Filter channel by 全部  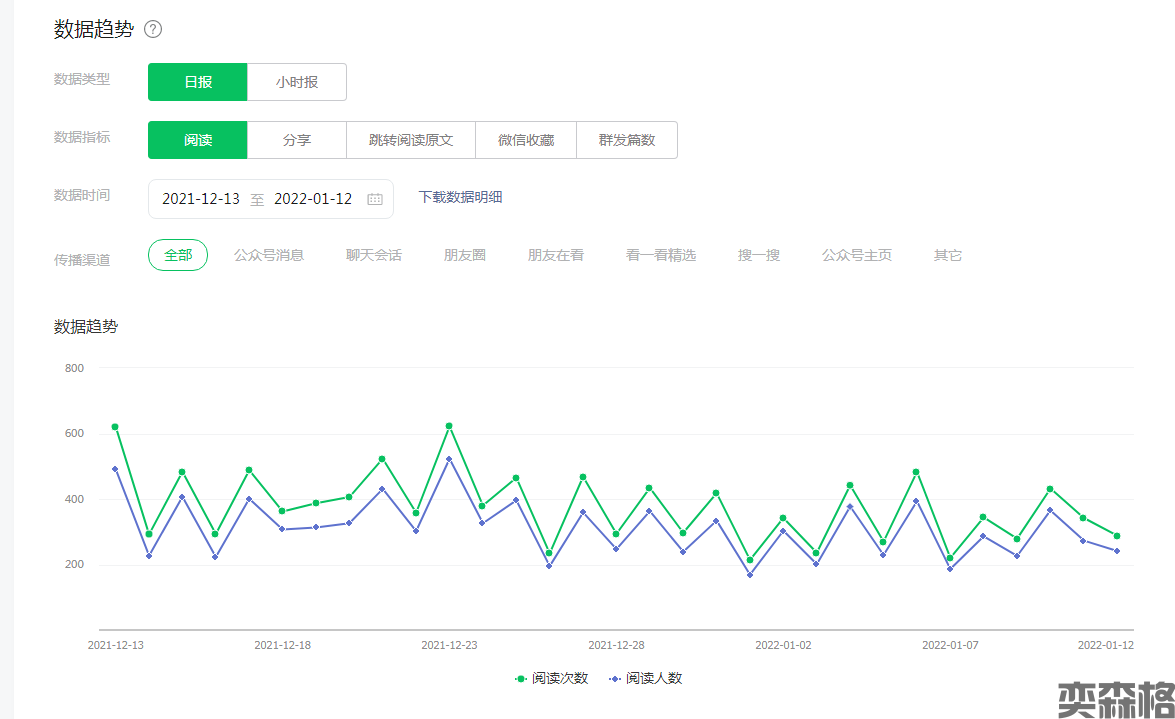click(178, 255)
